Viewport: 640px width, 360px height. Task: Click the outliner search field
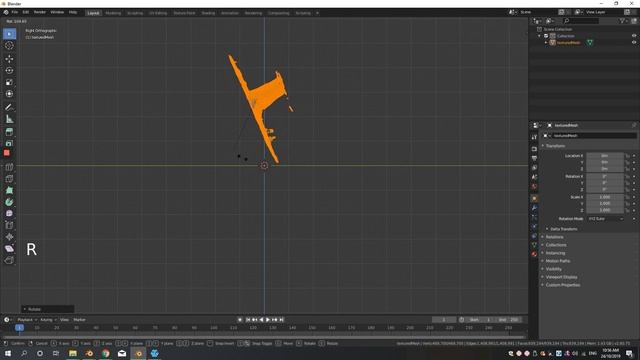click(581, 21)
